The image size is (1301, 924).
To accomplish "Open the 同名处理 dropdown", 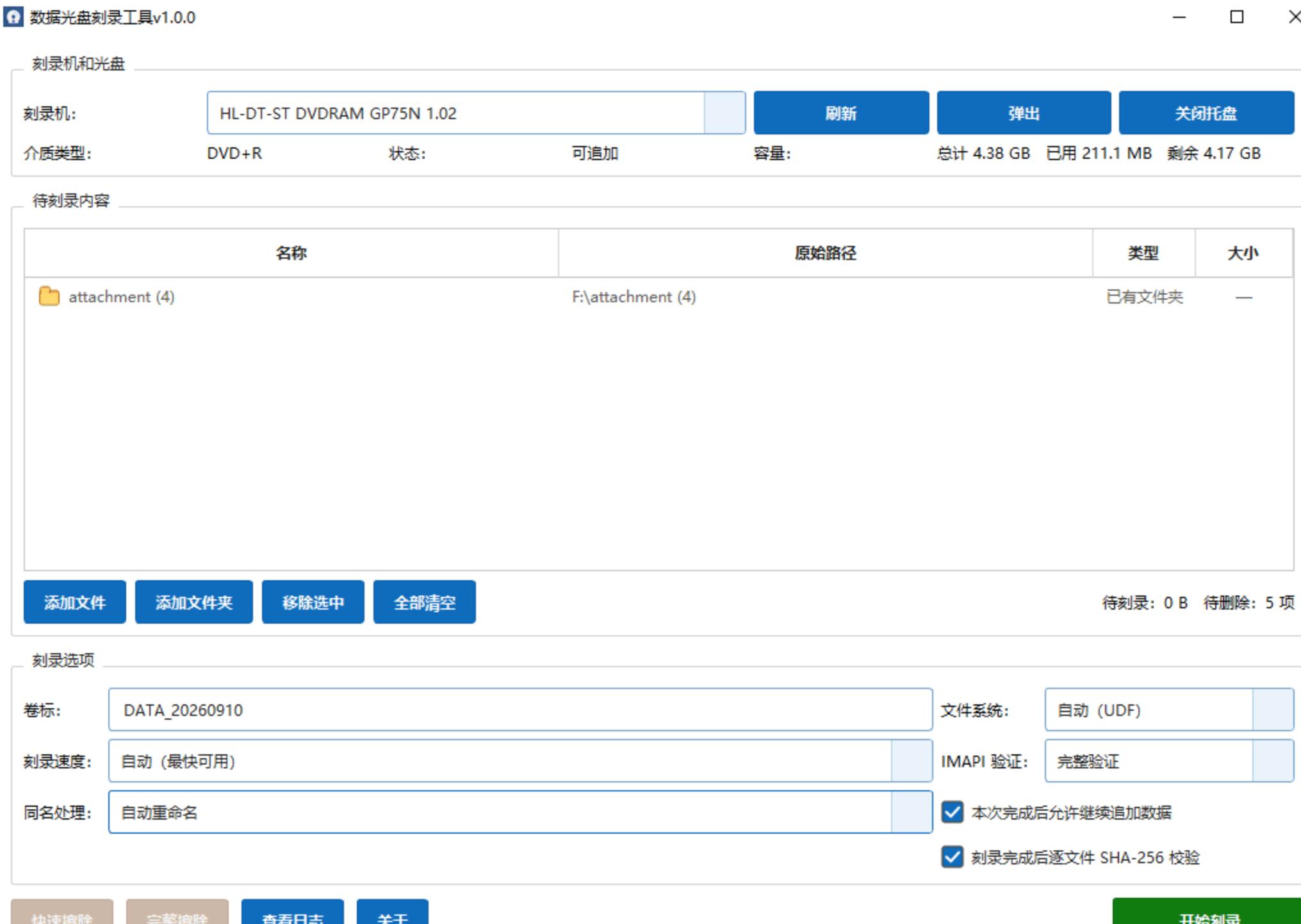I will 520,812.
